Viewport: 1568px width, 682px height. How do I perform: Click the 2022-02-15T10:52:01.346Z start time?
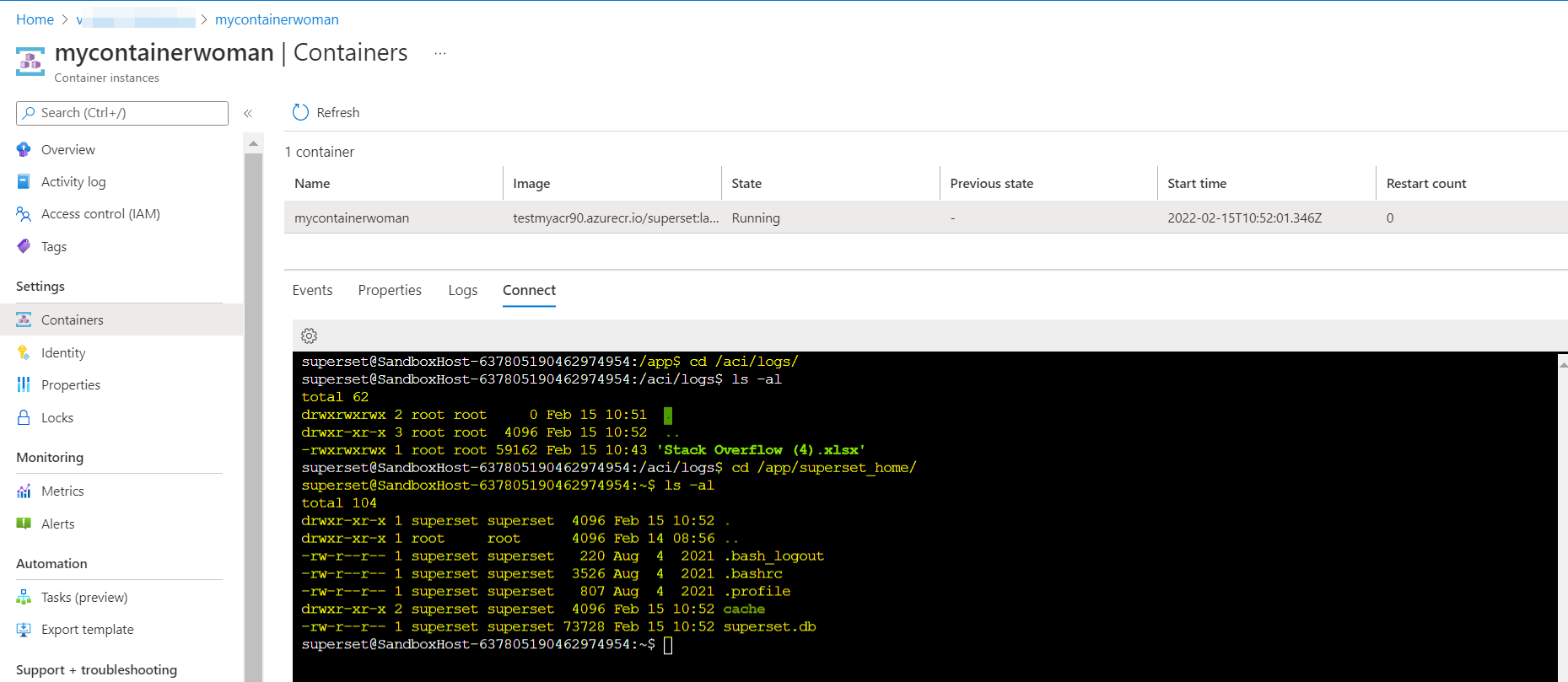[1244, 217]
